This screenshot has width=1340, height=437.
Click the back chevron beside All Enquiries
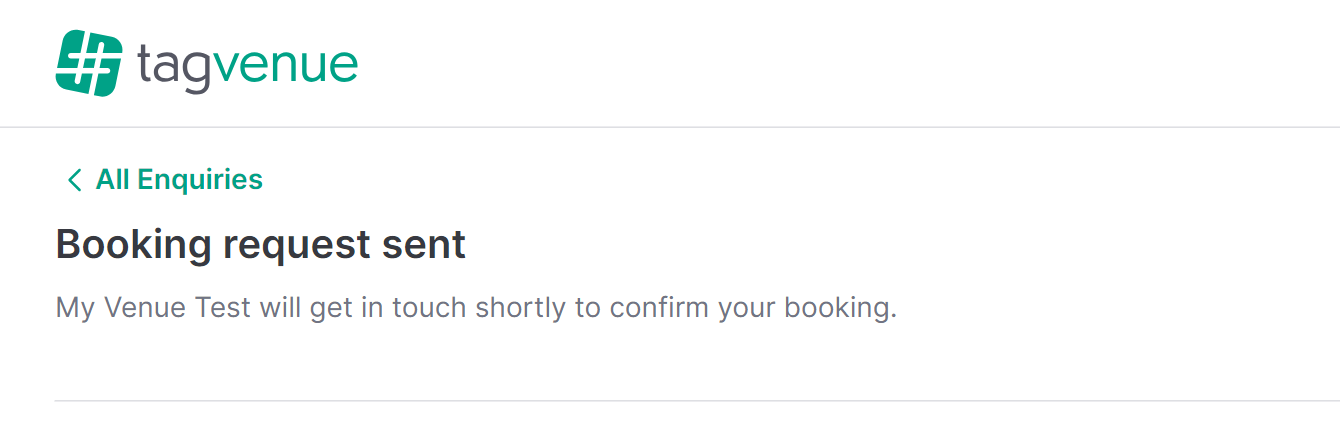(73, 180)
